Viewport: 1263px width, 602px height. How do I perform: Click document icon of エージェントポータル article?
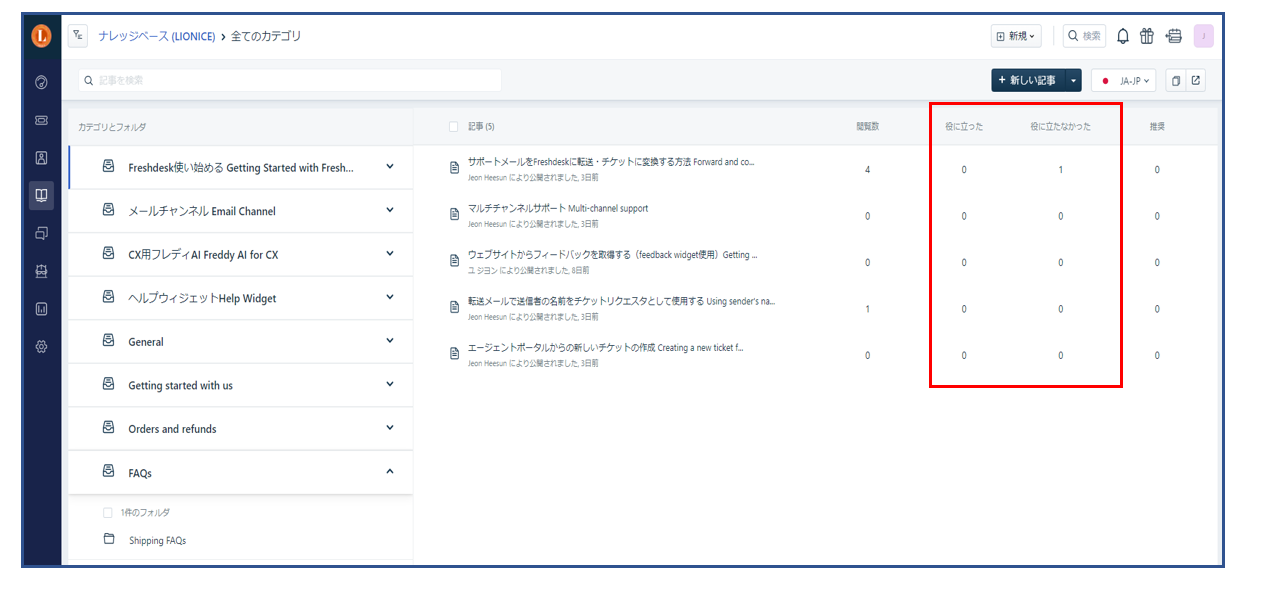[x=455, y=354]
